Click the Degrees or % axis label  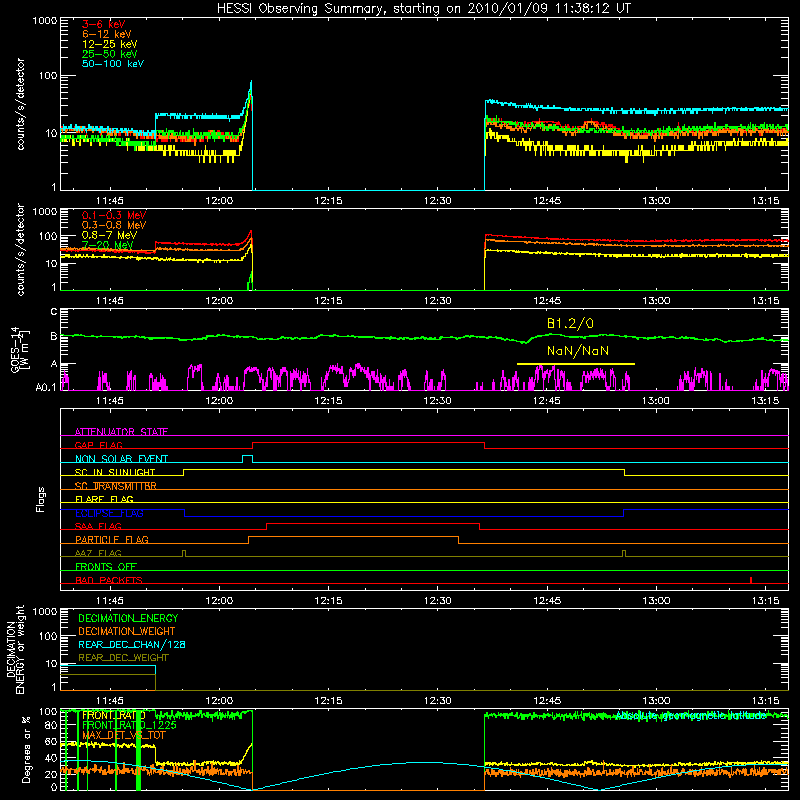point(26,748)
